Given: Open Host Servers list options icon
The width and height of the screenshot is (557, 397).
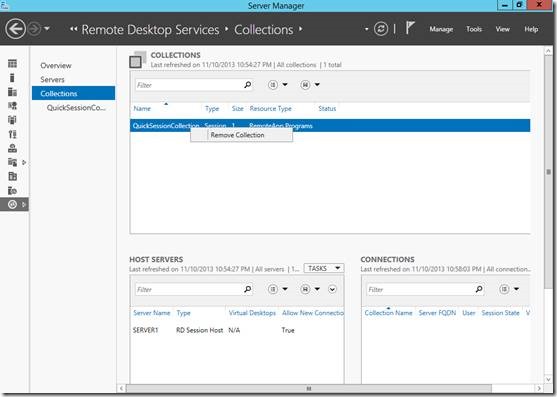Looking at the screenshot, I should [273, 289].
